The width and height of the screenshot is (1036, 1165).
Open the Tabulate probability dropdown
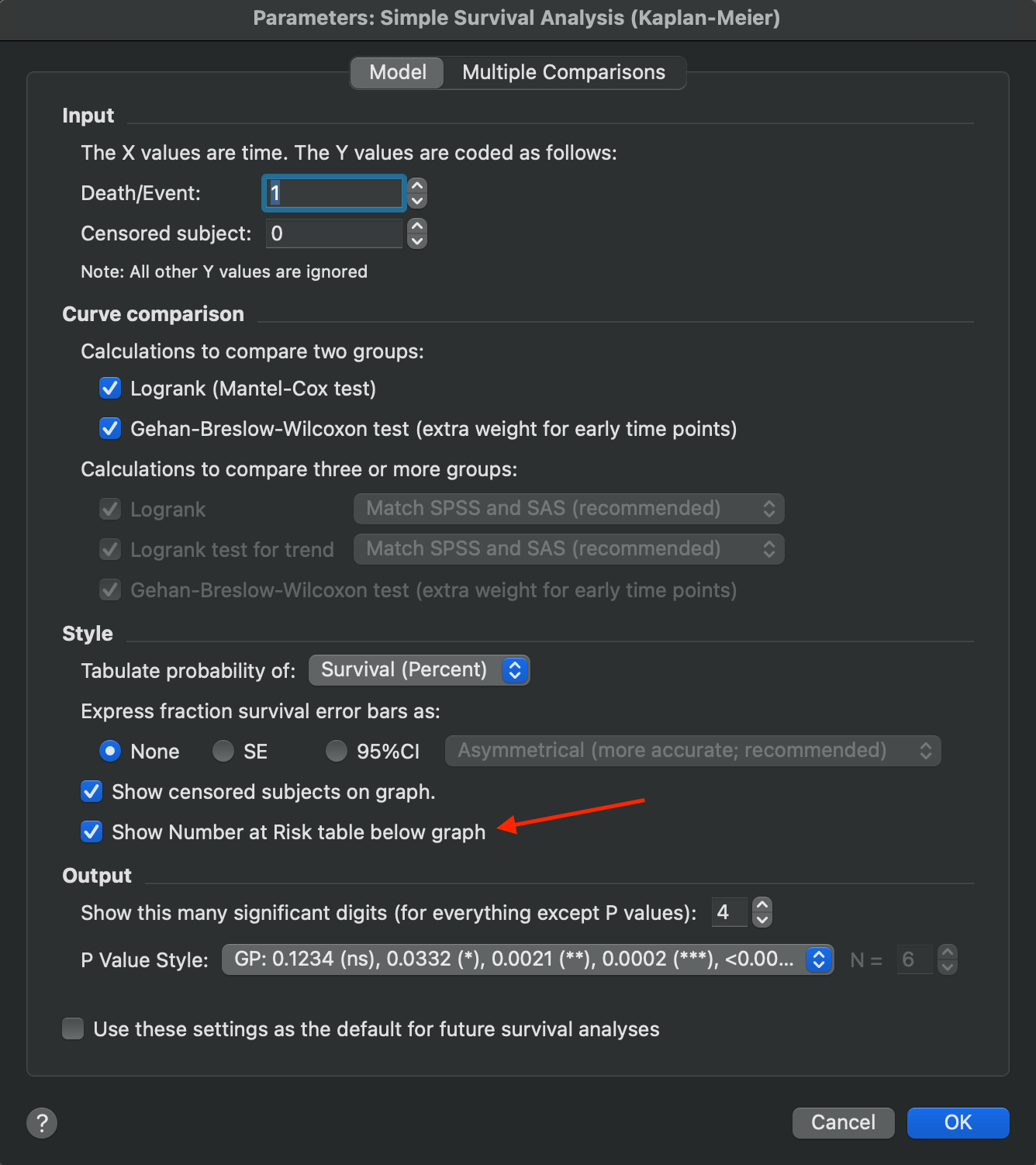pyautogui.click(x=419, y=669)
